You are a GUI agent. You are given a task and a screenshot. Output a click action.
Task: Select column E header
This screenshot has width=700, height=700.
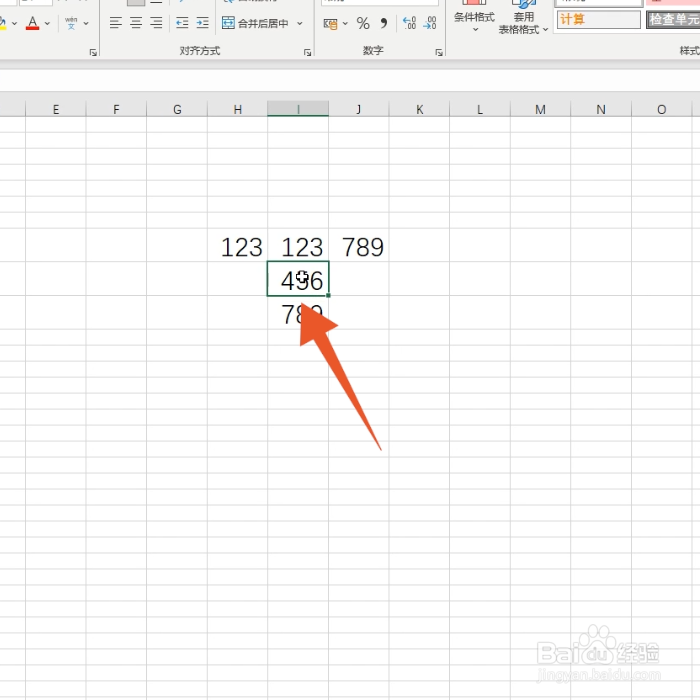pos(56,109)
